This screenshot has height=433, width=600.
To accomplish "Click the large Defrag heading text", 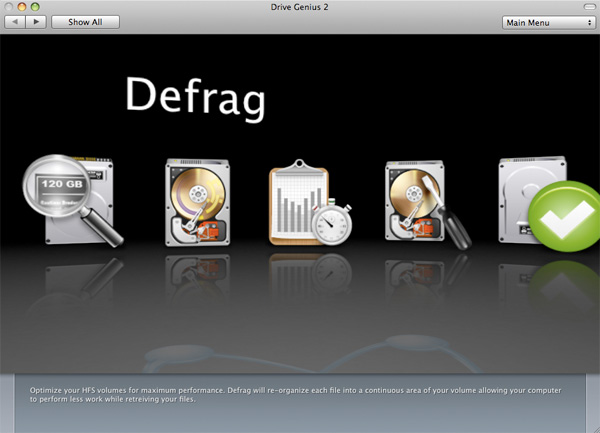I will click(x=195, y=98).
